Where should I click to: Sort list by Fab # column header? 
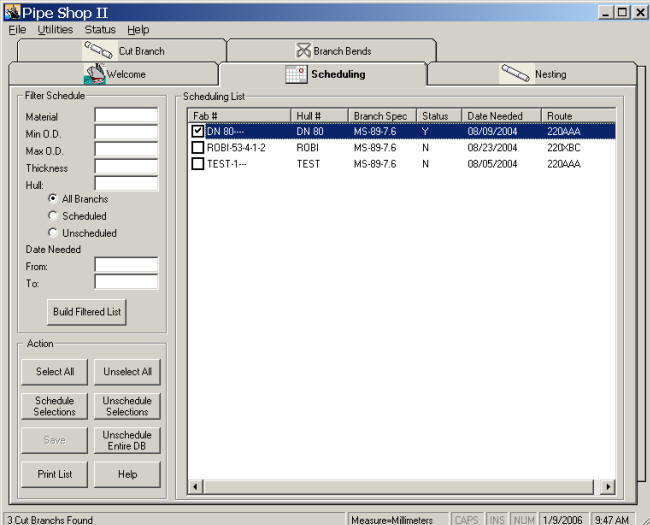pos(240,116)
